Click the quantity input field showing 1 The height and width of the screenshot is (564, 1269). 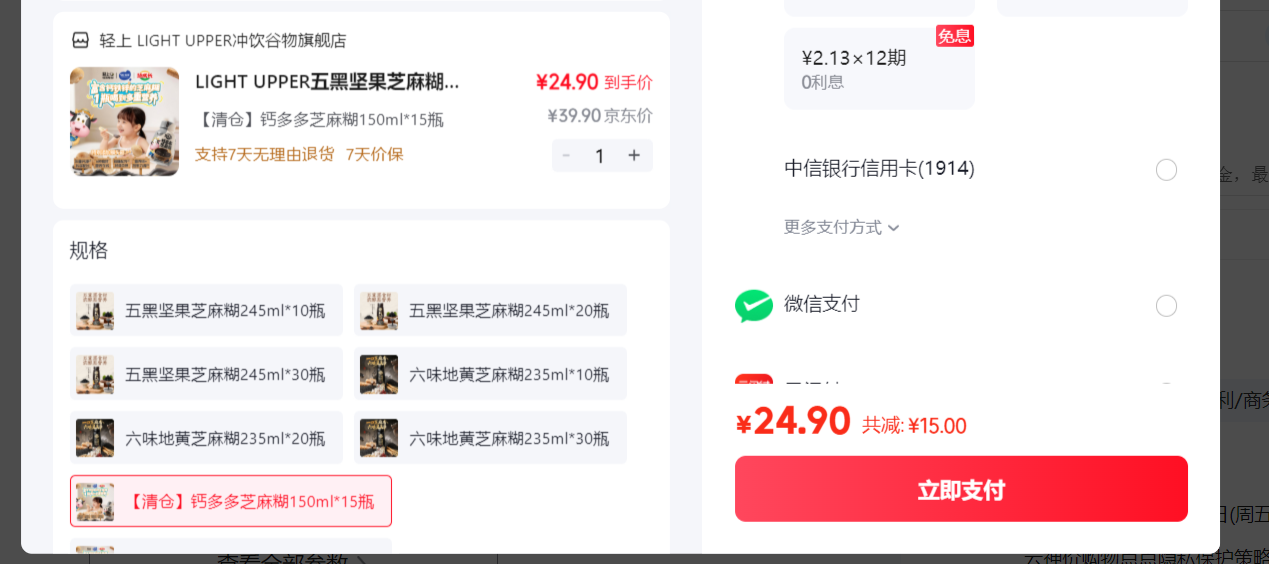[x=600, y=156]
